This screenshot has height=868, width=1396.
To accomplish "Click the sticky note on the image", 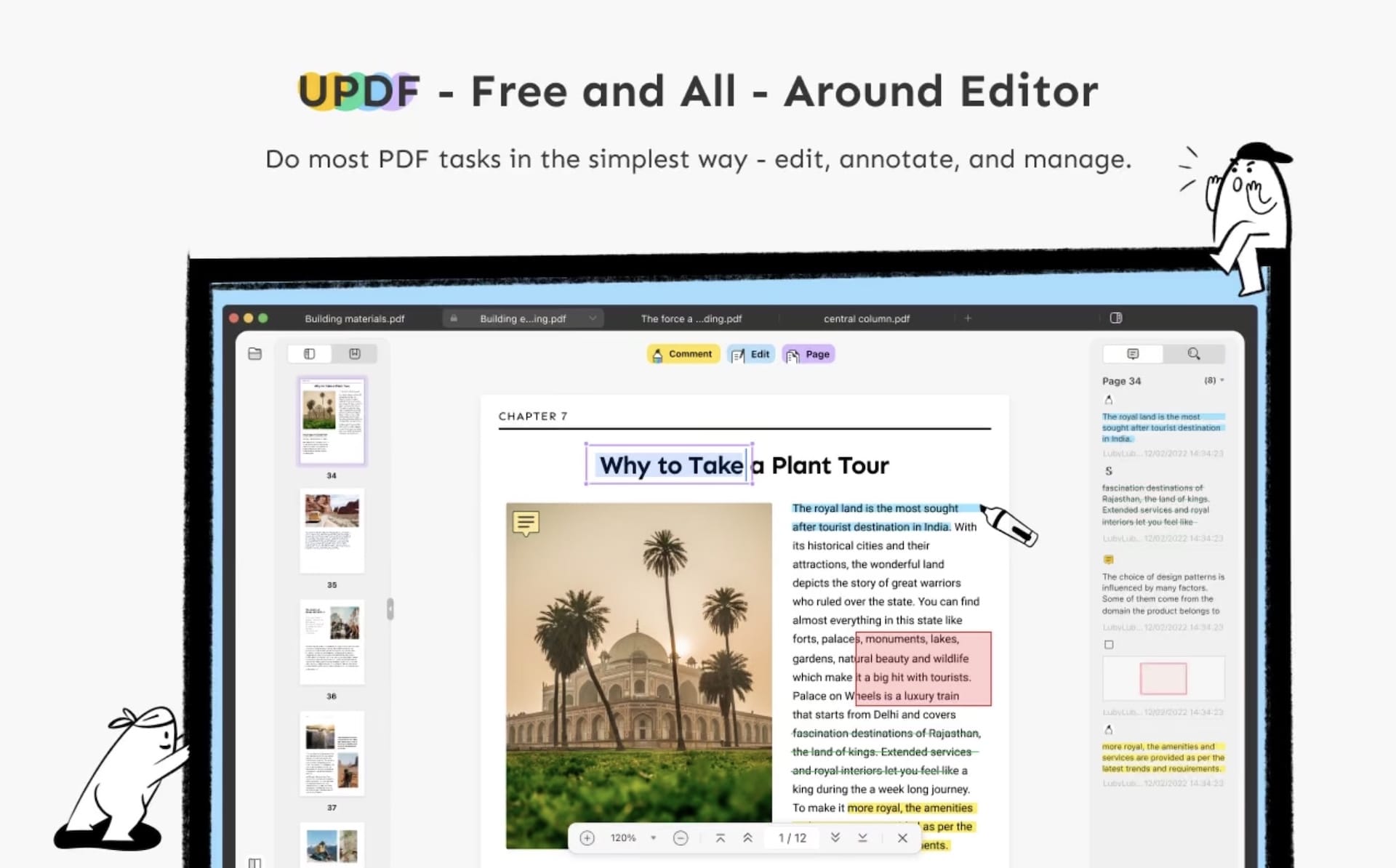I will [526, 523].
